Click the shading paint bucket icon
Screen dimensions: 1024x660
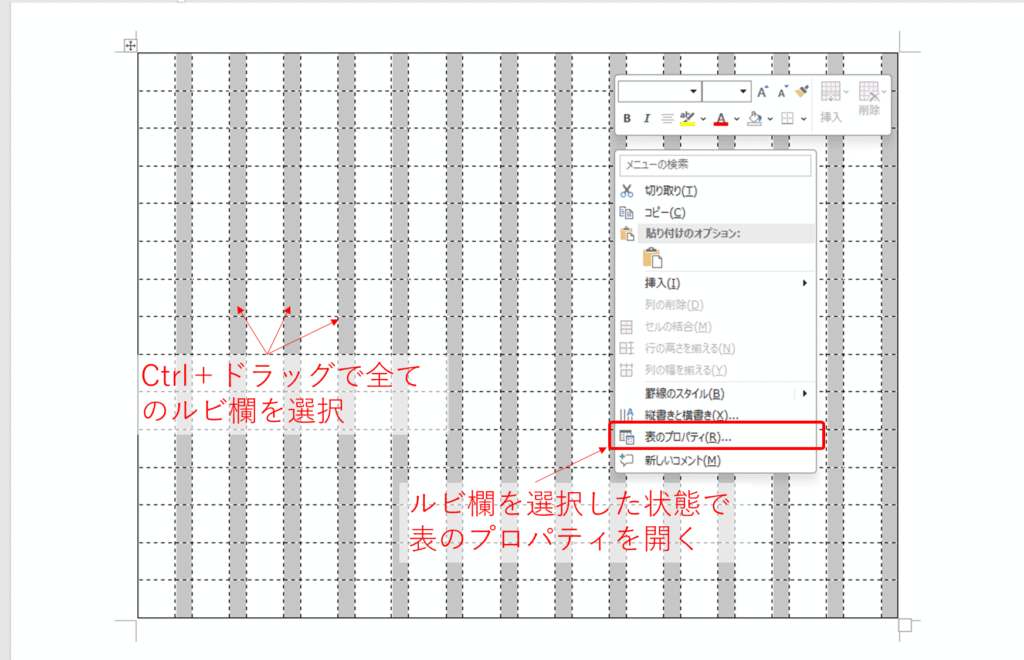pos(754,119)
